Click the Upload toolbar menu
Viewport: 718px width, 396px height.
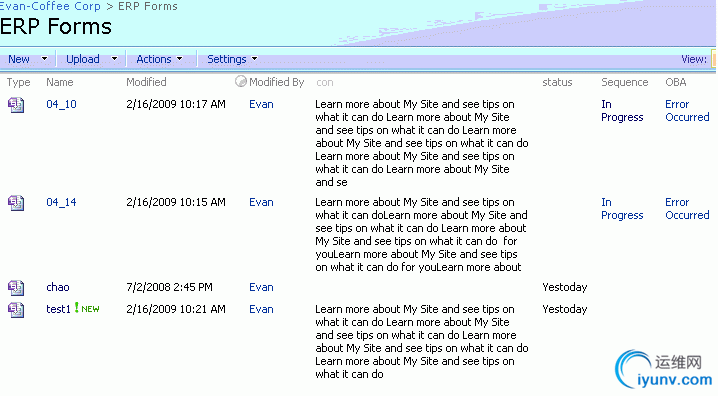pos(83,59)
